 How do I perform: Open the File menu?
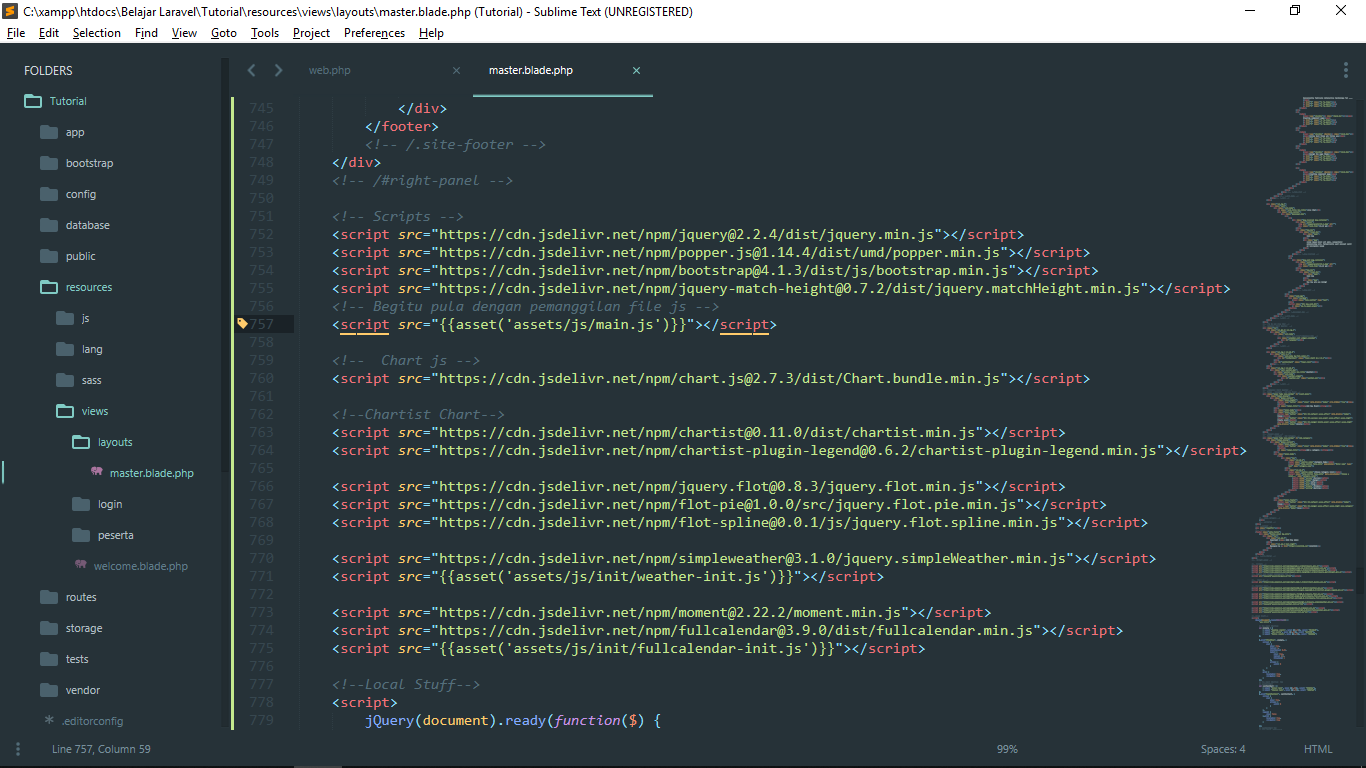click(x=16, y=33)
